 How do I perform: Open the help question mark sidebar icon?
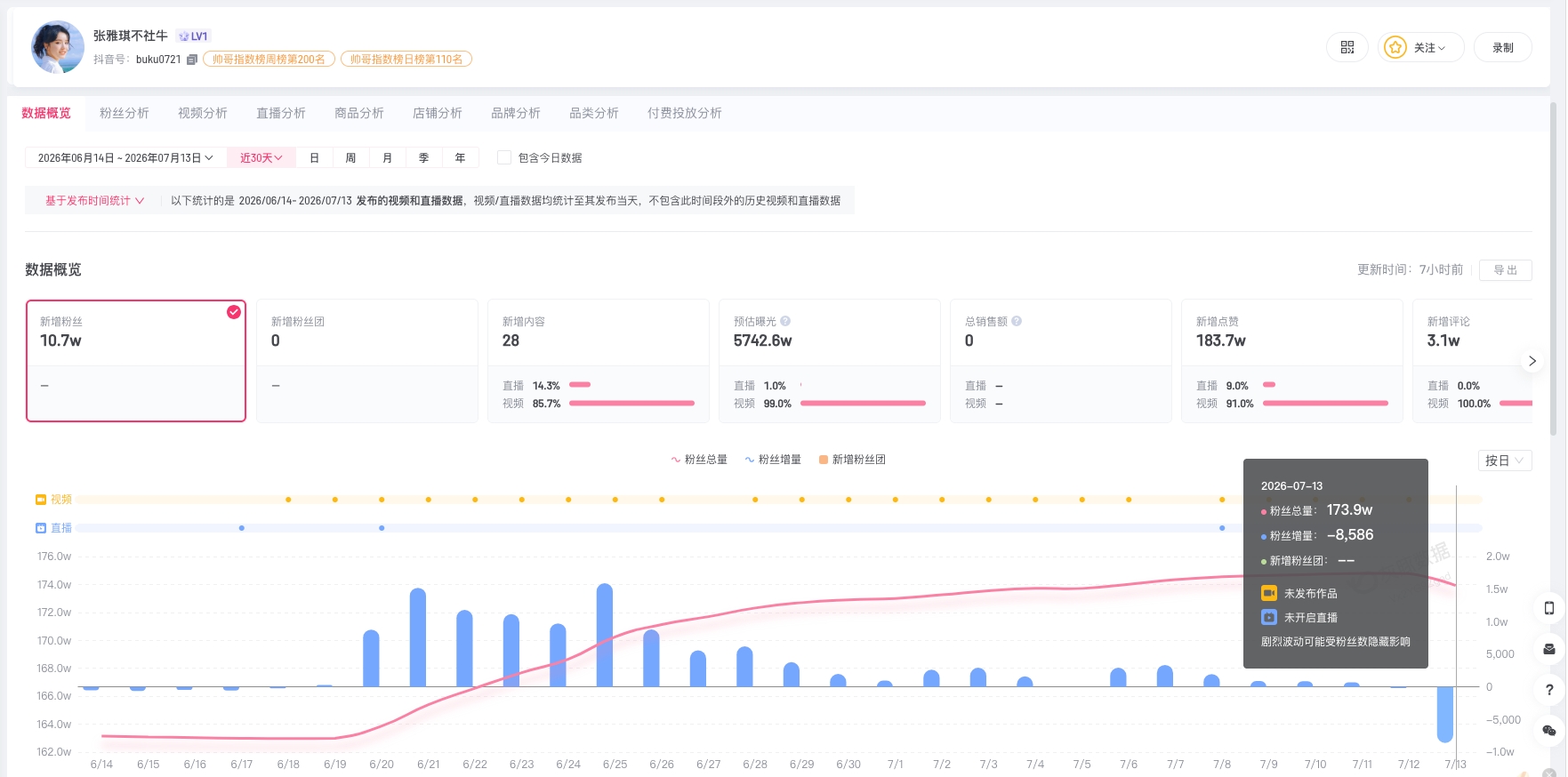[x=1548, y=689]
